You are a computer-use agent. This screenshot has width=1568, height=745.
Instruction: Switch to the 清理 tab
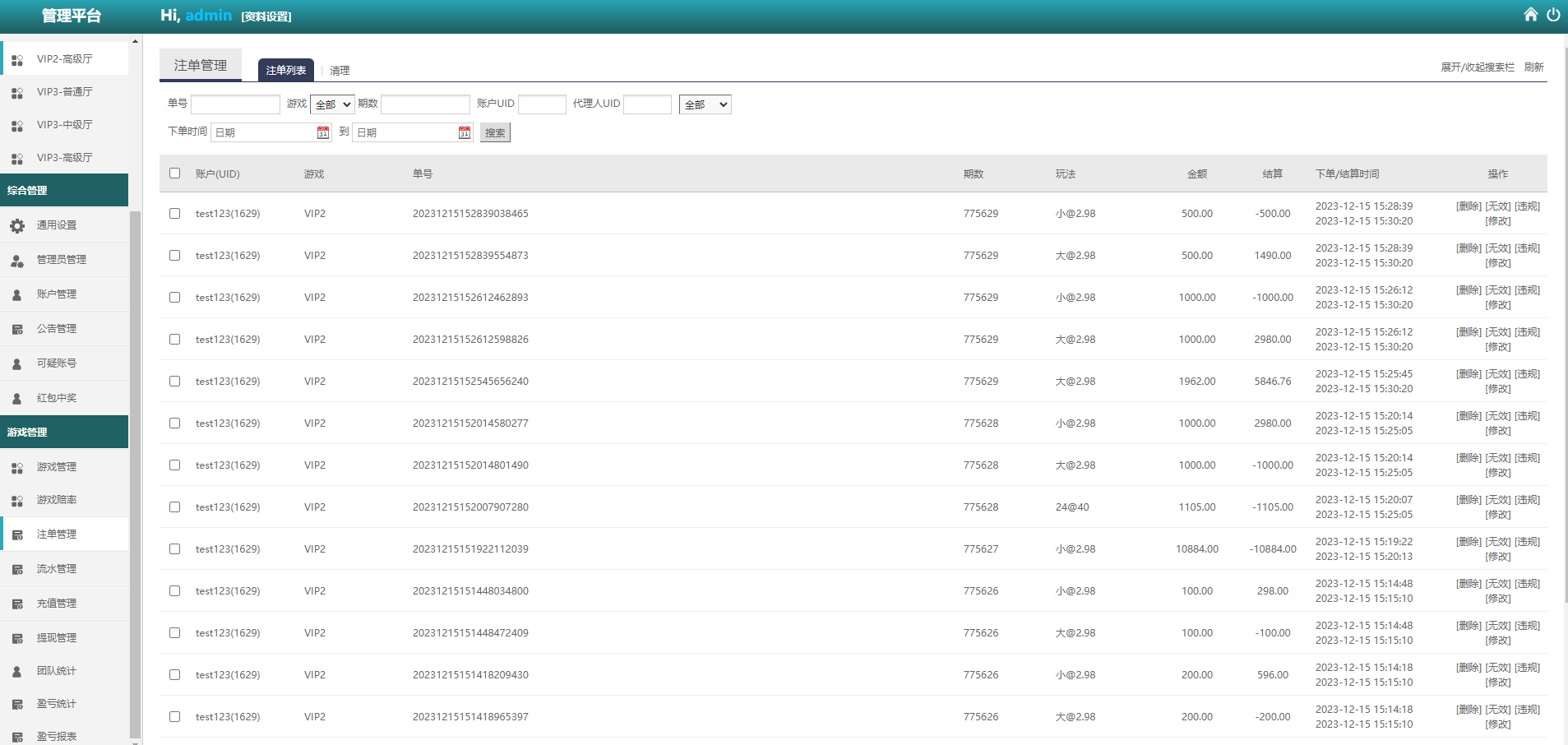pos(340,71)
